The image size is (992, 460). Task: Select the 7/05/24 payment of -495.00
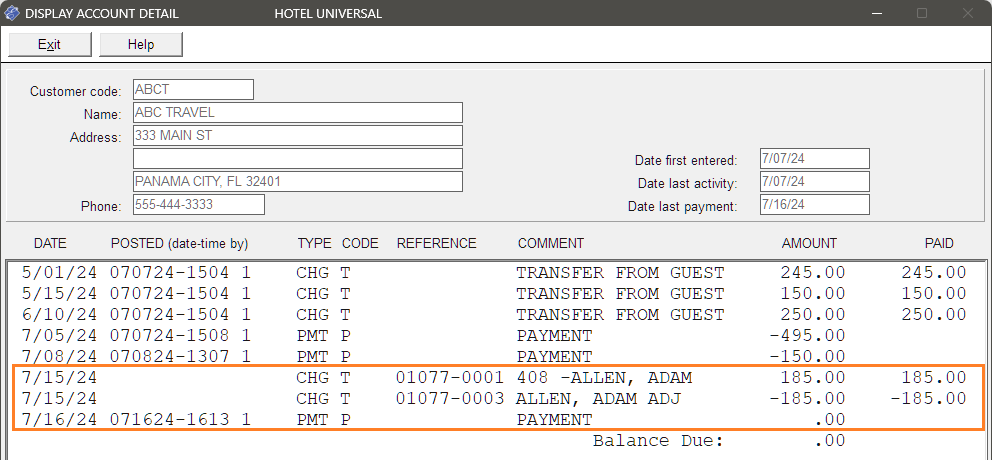494,335
